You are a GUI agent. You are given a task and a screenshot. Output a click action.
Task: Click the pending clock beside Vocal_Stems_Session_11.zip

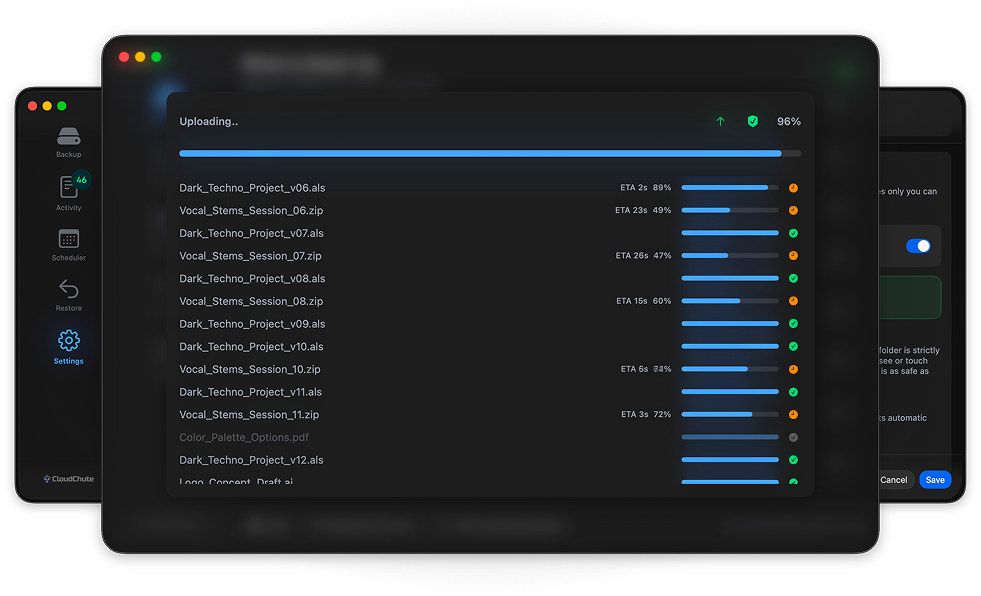click(x=793, y=414)
